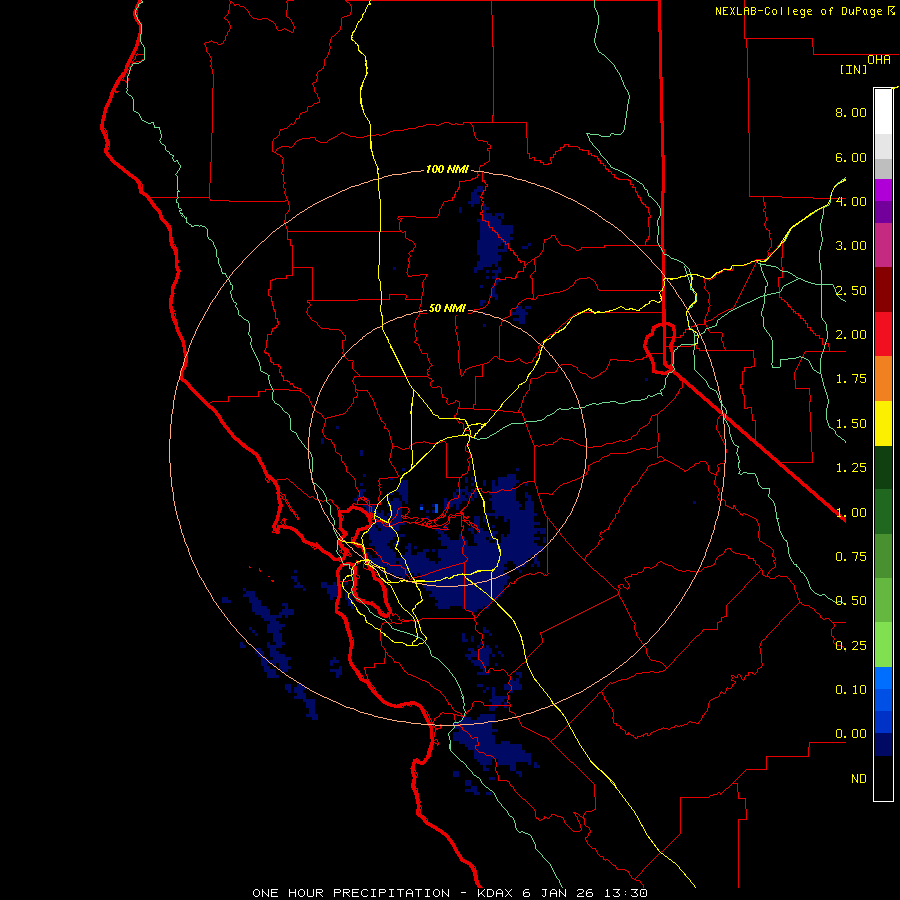Select the black ND legend swatch
This screenshot has height=900, width=900.
(x=883, y=778)
